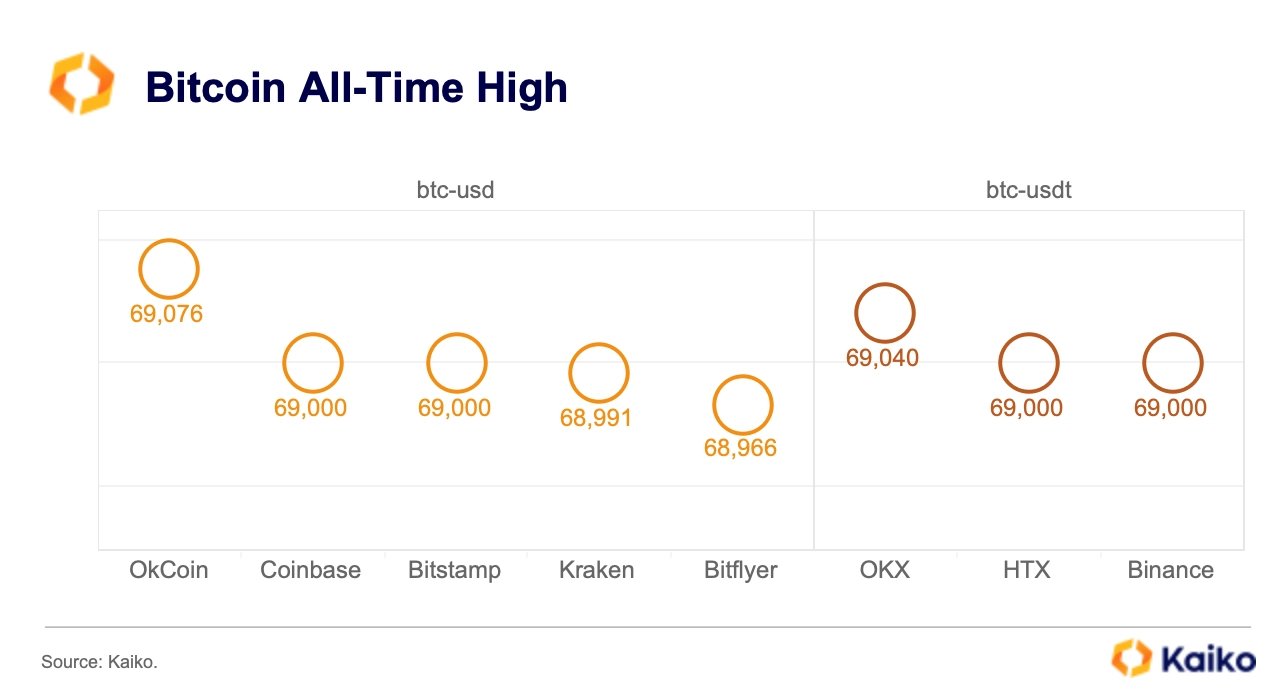Click the orange Kaiko logo beside the title

[81, 85]
